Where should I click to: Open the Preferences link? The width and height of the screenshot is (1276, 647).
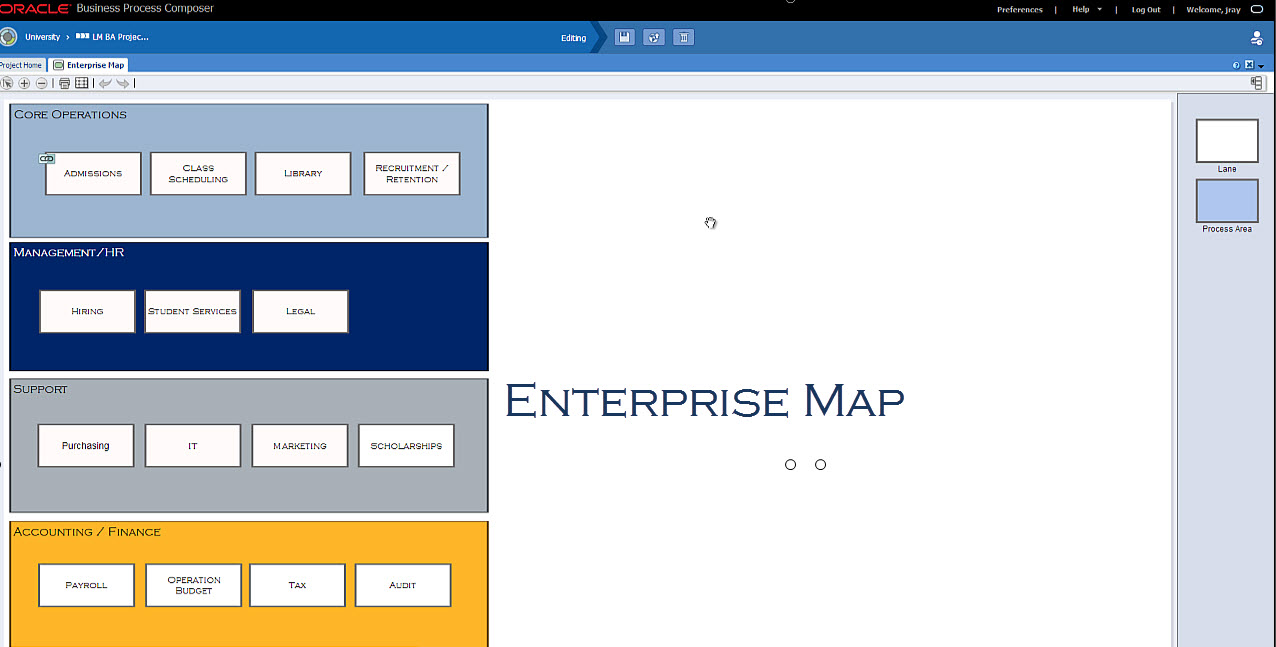(x=1019, y=10)
